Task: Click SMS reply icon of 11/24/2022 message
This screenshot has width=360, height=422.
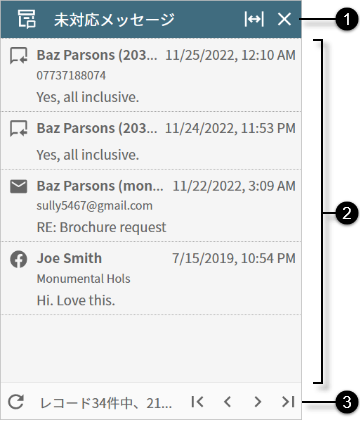Action: tap(18, 128)
